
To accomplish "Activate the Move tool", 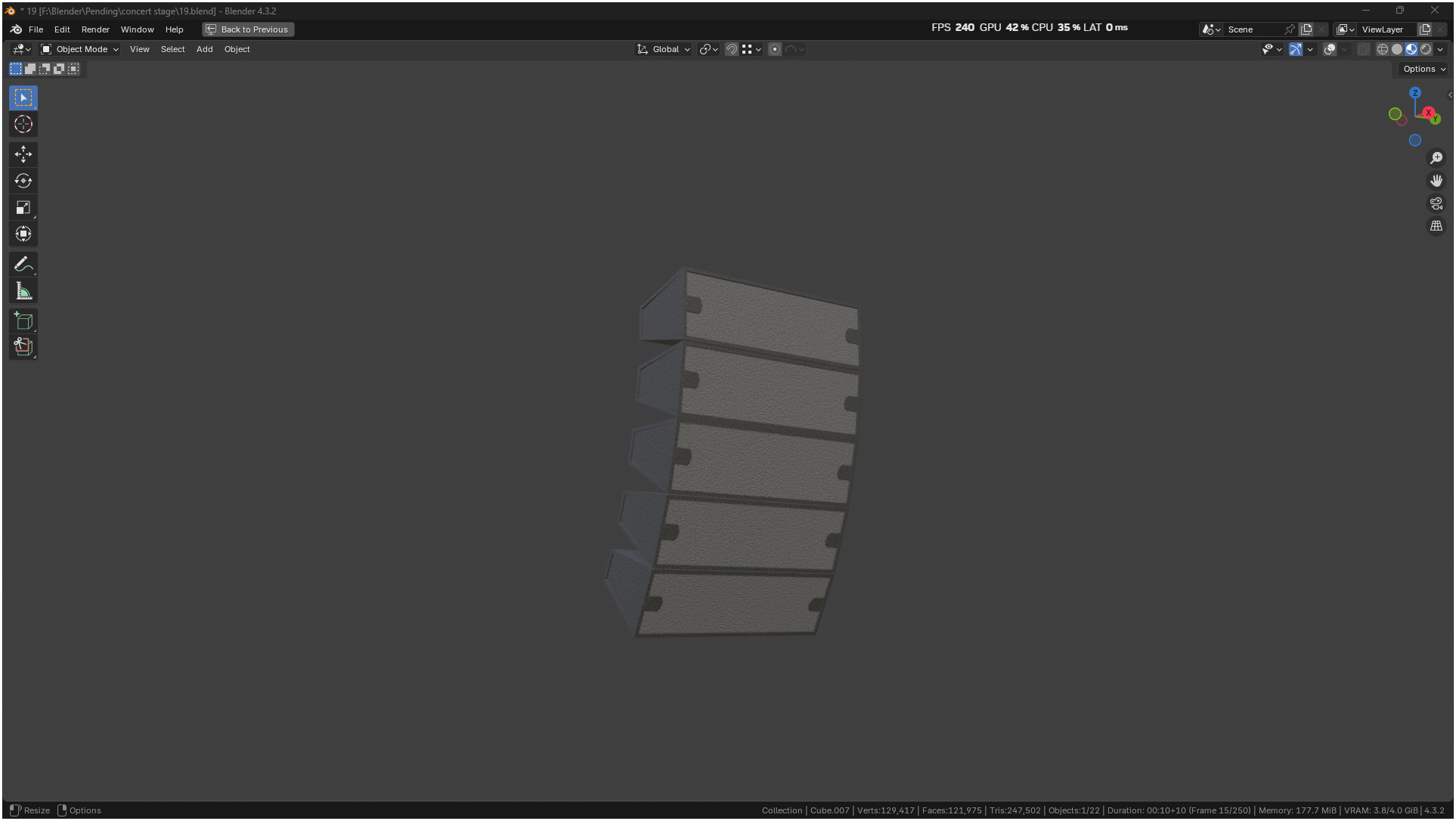I will point(23,154).
